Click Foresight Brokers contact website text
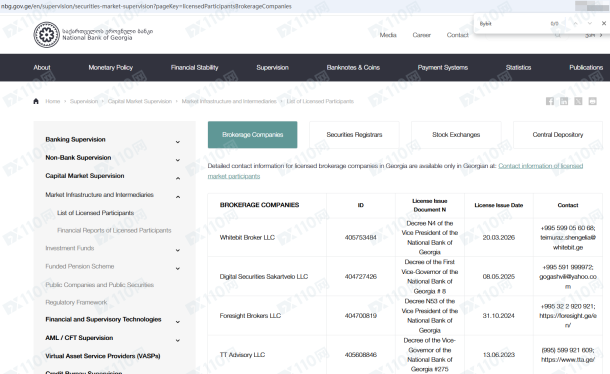 tap(568, 320)
